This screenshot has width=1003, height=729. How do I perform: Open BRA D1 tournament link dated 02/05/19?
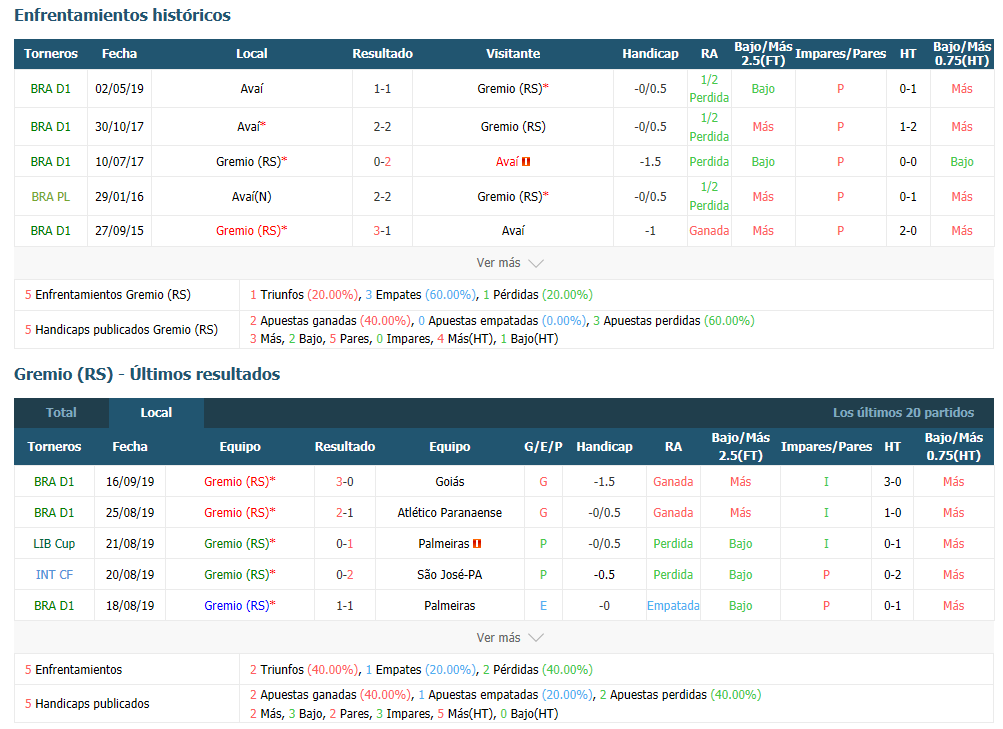point(51,89)
